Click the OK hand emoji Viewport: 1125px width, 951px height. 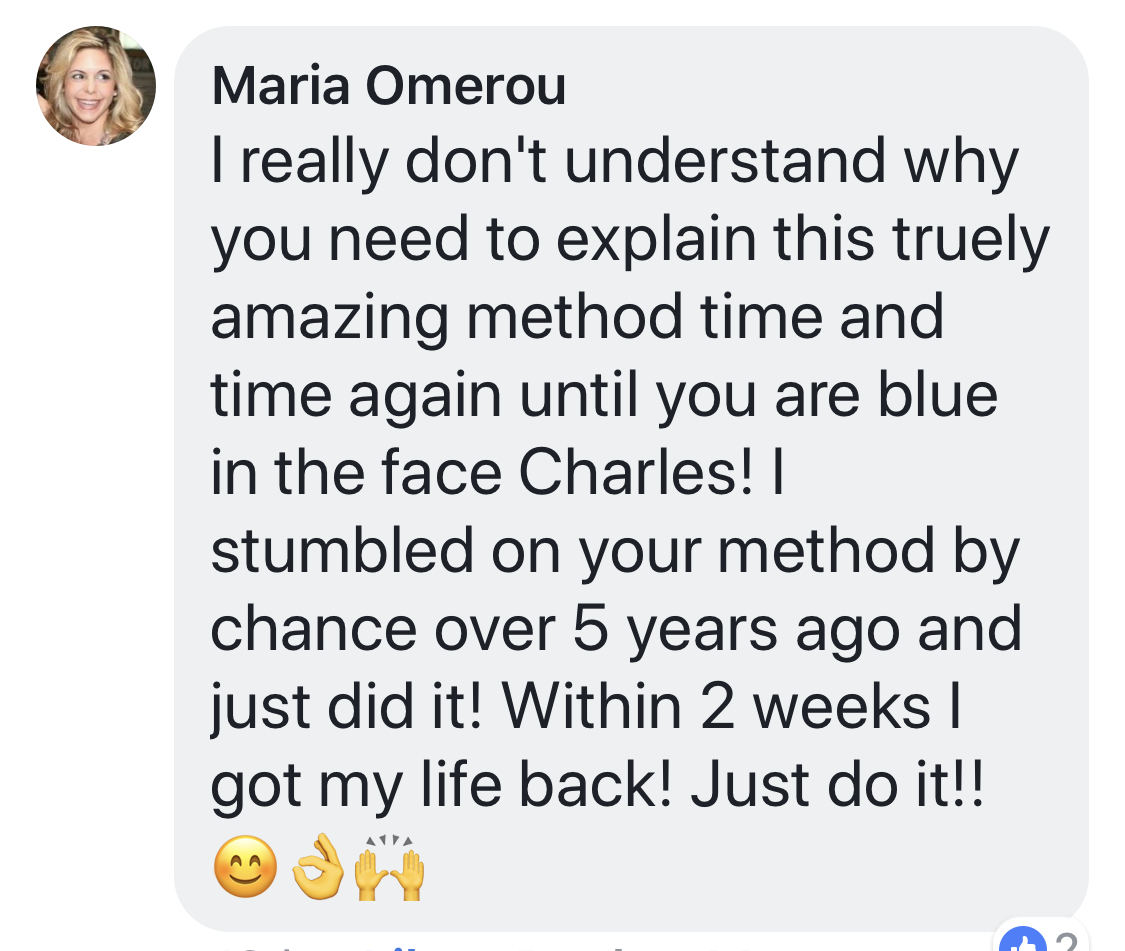[x=318, y=866]
